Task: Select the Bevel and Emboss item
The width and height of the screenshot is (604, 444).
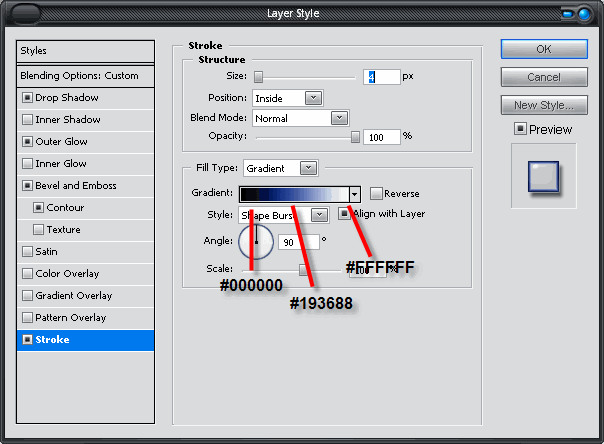Action: pyautogui.click(x=76, y=186)
